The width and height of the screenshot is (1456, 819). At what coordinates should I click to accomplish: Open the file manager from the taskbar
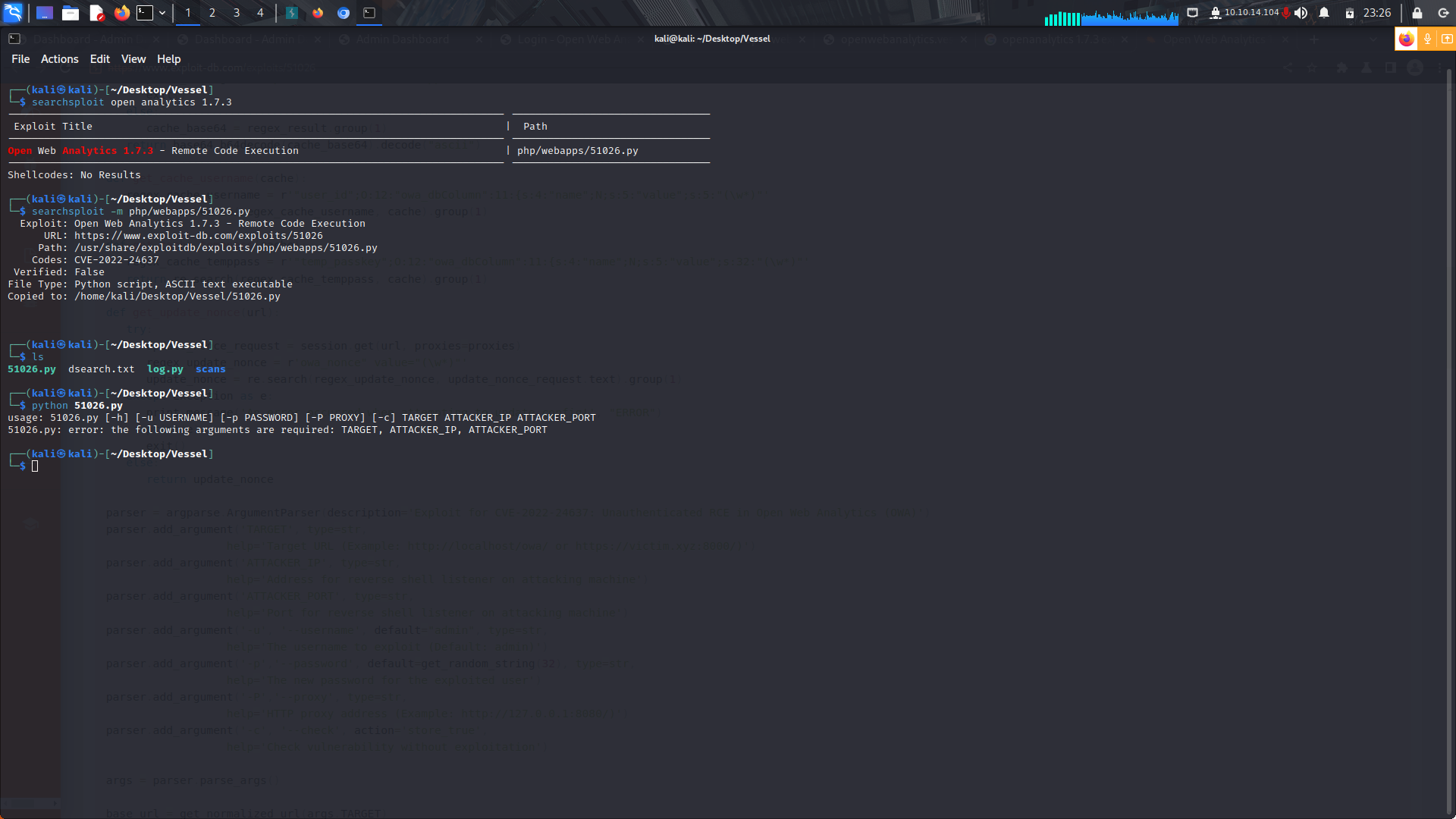point(71,13)
